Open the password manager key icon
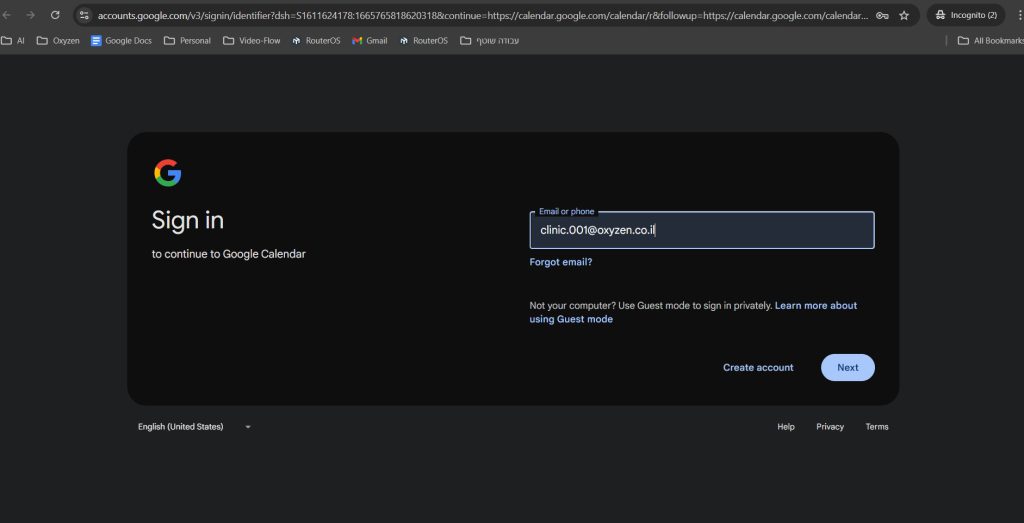Viewport: 1024px width, 523px height. 882,15
